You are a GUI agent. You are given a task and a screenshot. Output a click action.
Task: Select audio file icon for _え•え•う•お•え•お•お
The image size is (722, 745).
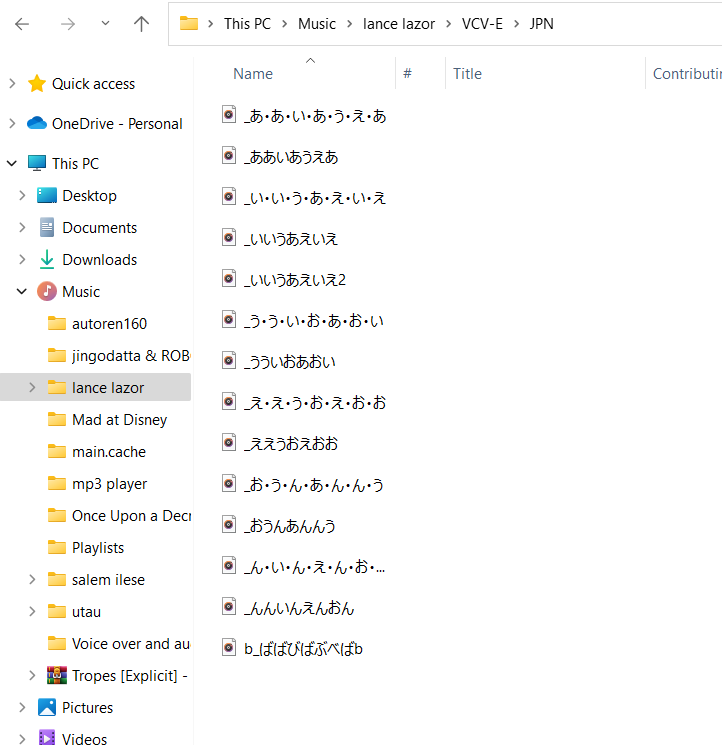[229, 401]
